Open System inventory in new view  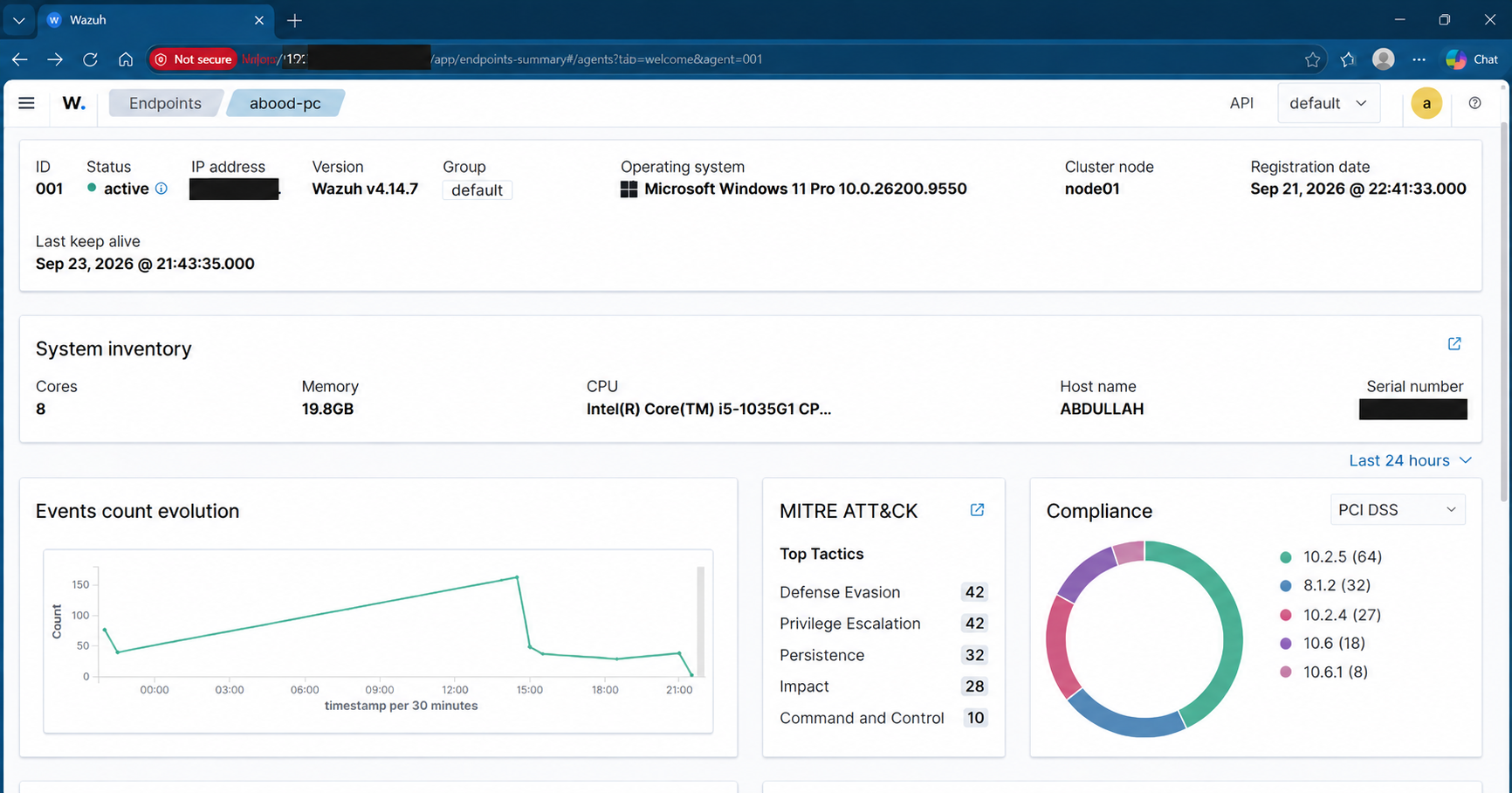(1454, 344)
